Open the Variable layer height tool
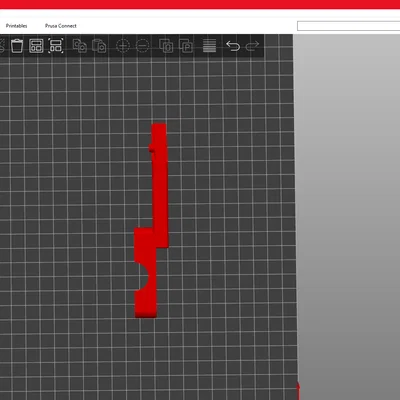 [209, 46]
